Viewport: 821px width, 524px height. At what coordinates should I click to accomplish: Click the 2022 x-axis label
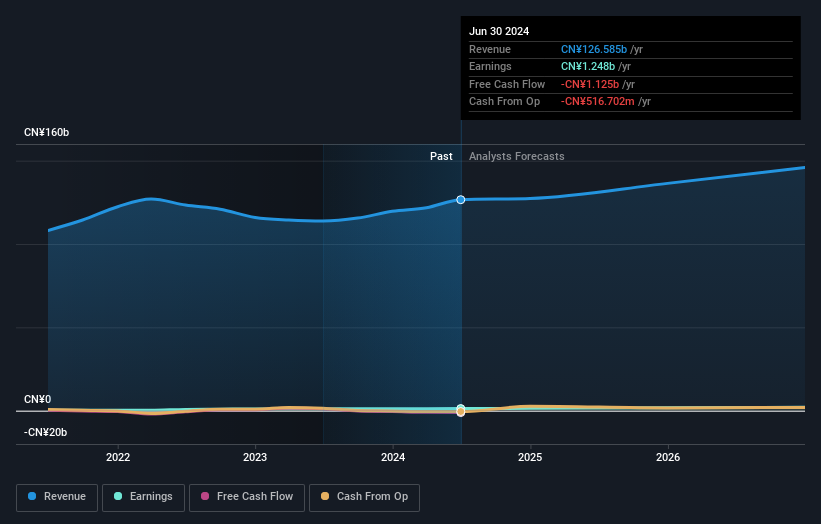pos(118,458)
